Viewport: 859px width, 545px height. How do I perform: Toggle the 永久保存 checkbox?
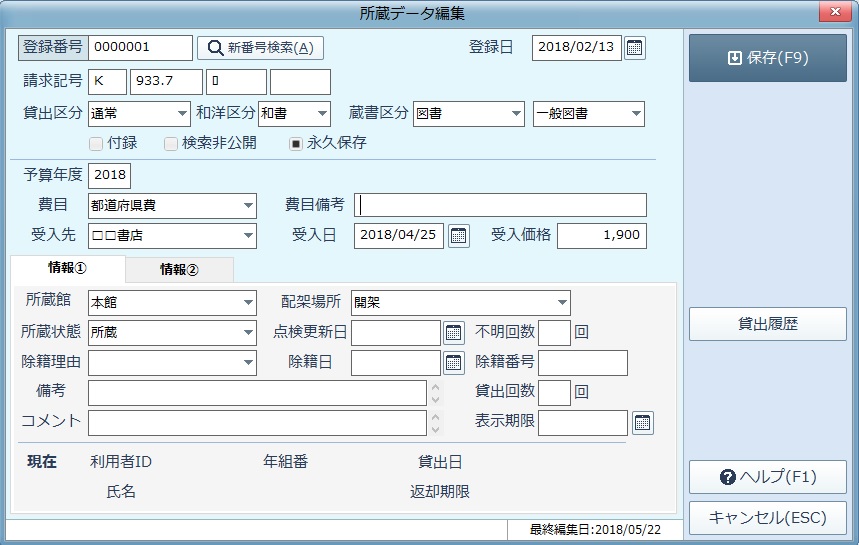295,144
